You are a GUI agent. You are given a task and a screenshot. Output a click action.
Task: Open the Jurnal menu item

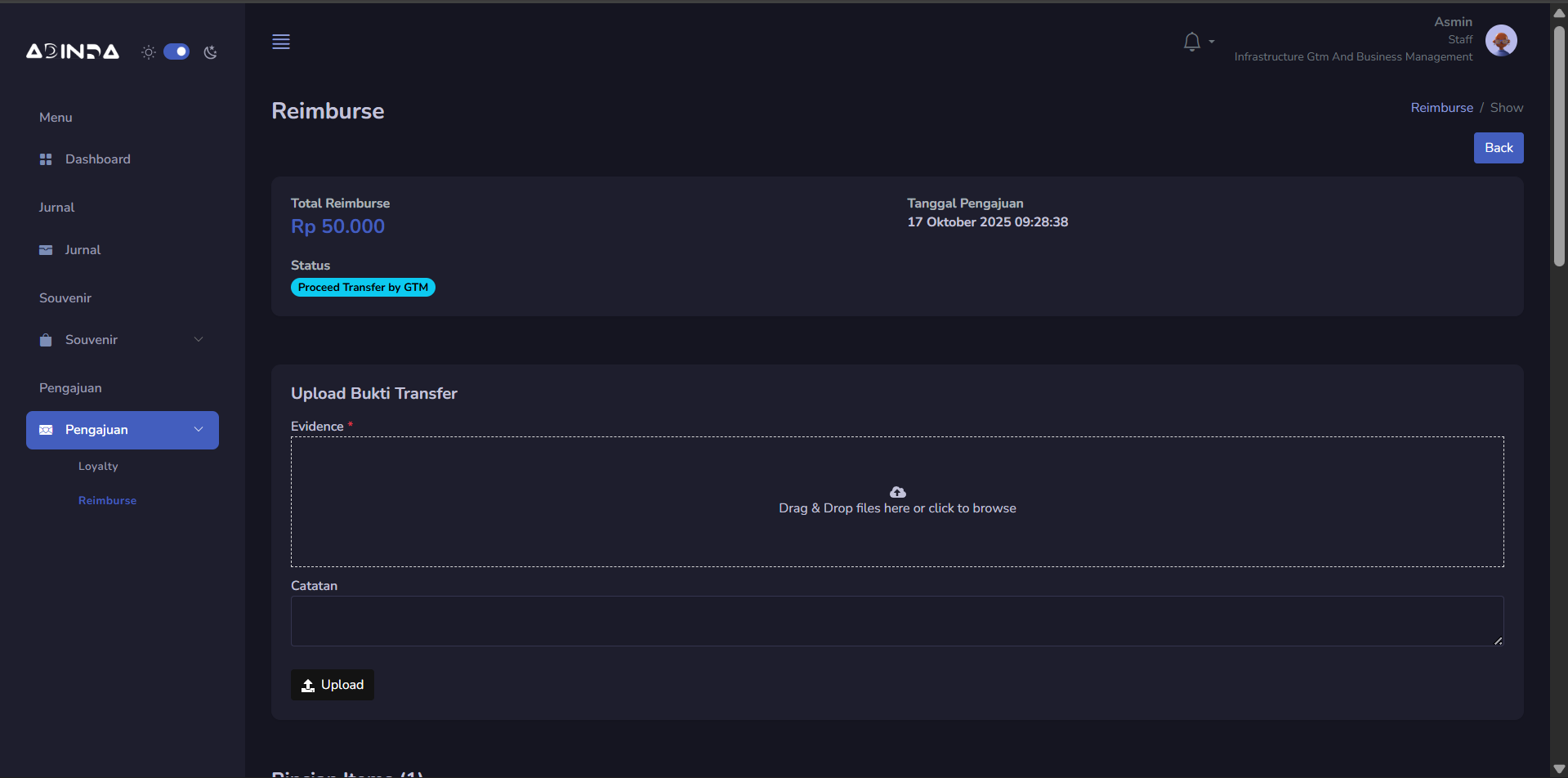pos(83,250)
